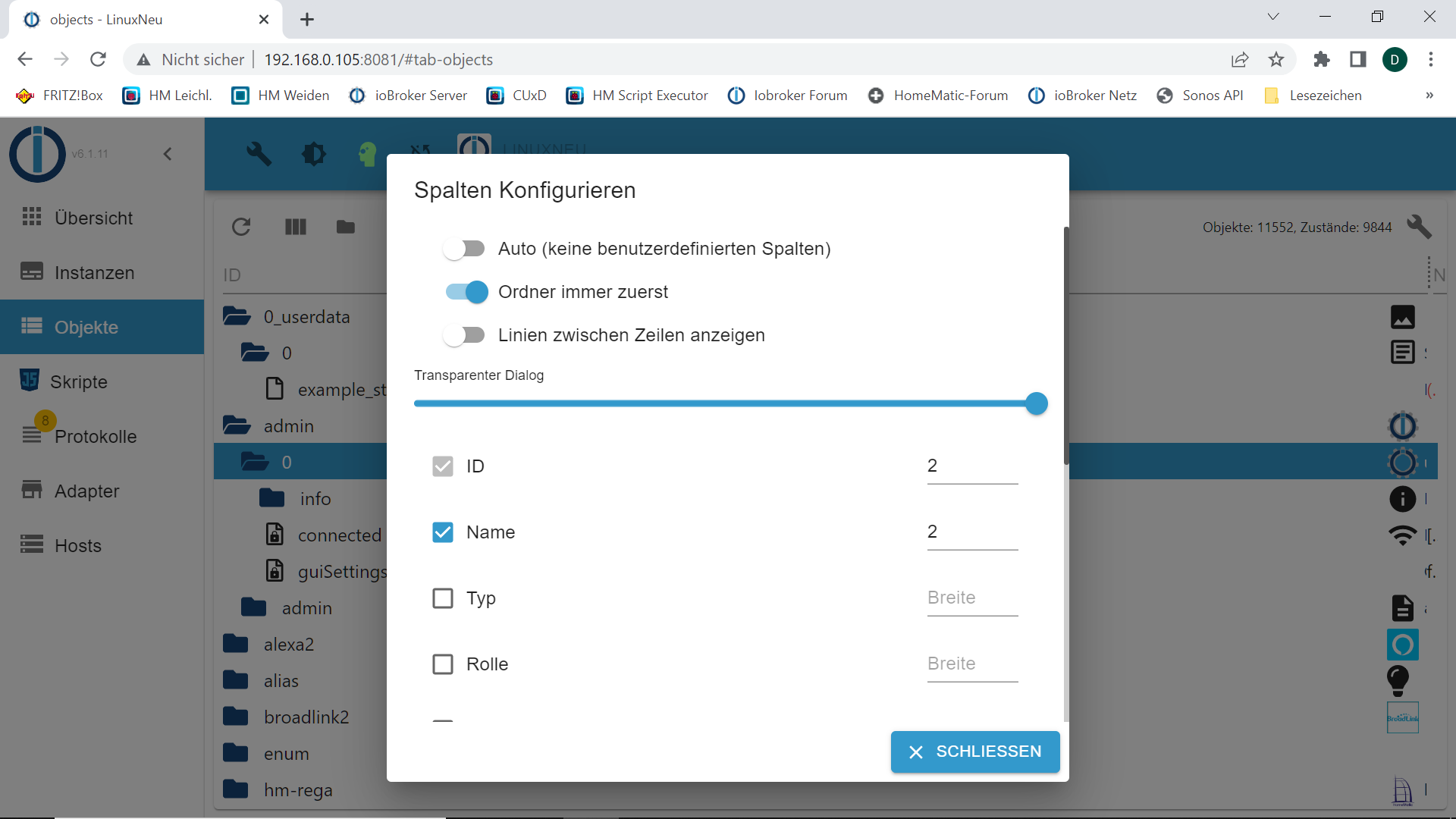Click the Rolle width input field

[971, 664]
